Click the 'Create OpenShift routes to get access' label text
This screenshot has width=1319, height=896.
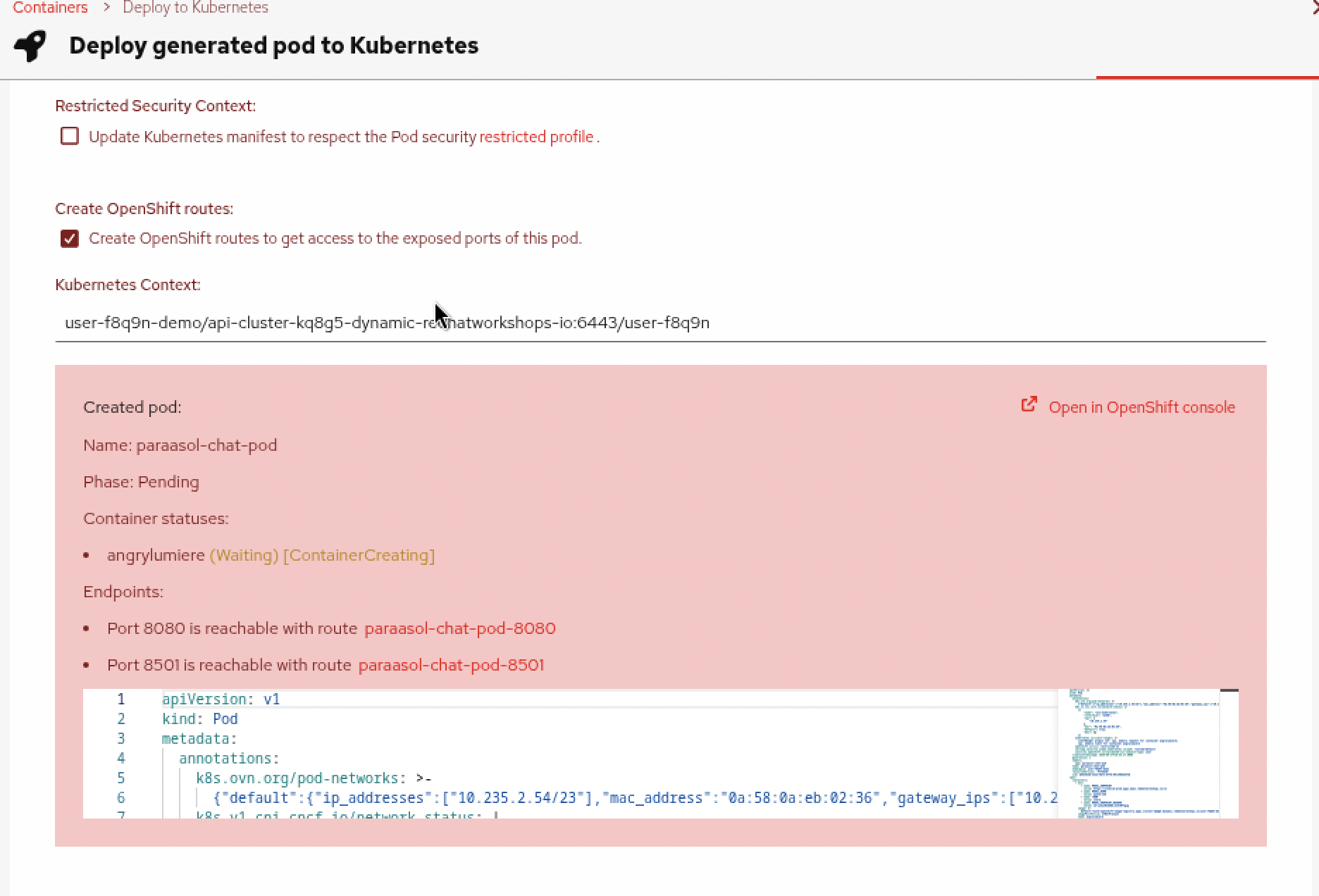tap(335, 239)
